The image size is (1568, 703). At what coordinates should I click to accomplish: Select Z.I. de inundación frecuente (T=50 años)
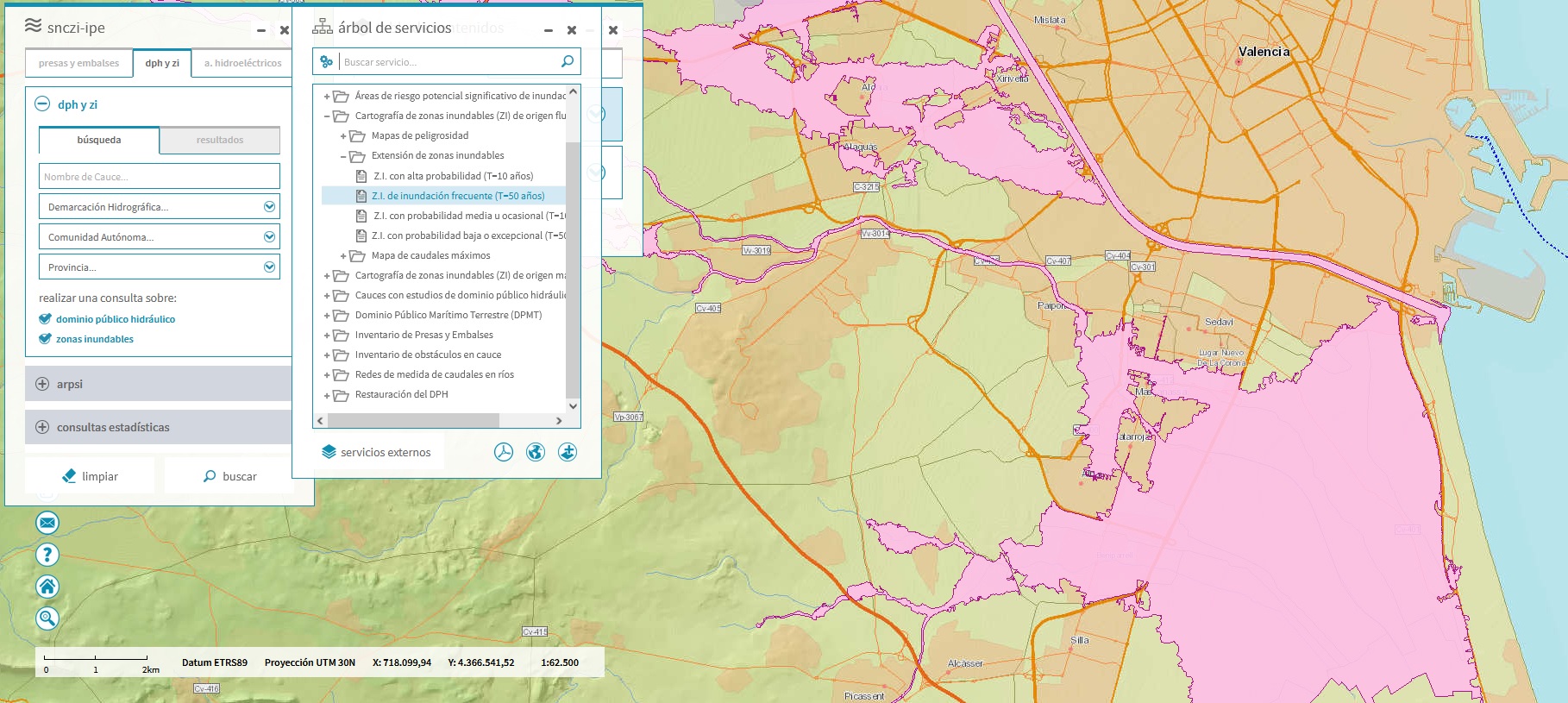(x=458, y=196)
